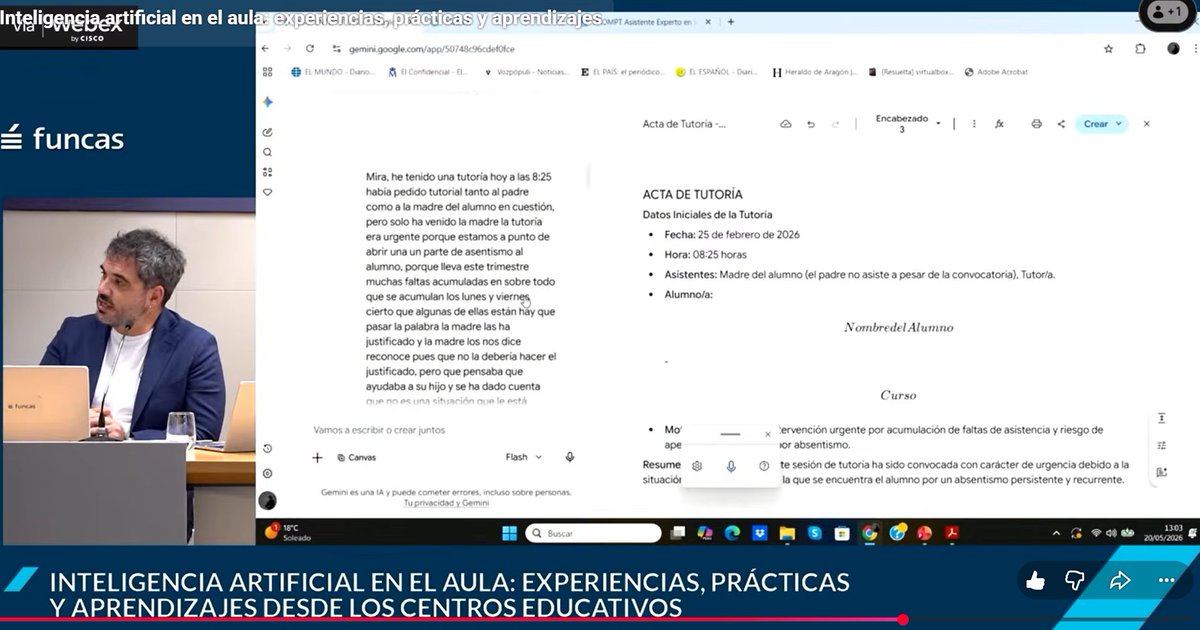Open the weather widget showing 18°C Soleado
Viewport: 1200px width, 630px height.
(288, 533)
